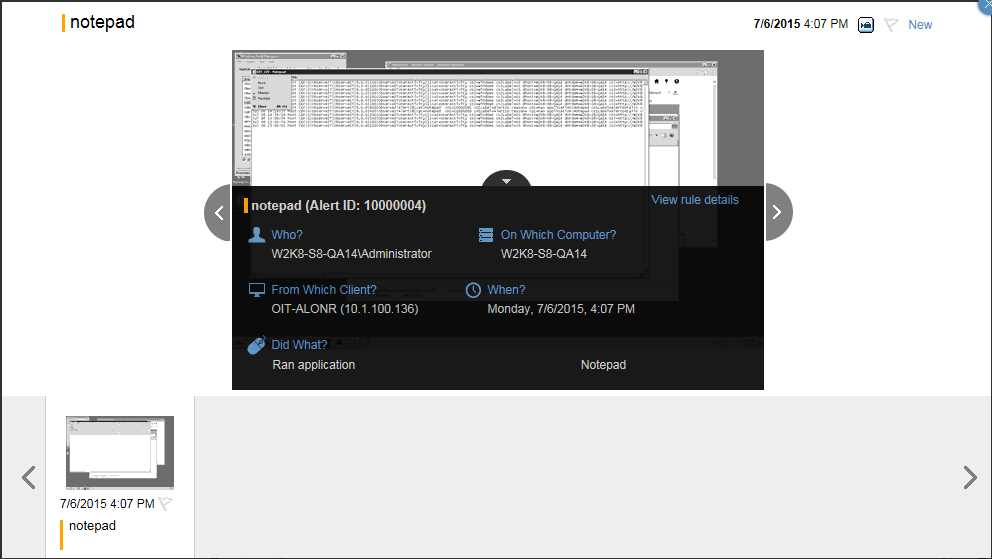Open the session video replay icon

[866, 24]
